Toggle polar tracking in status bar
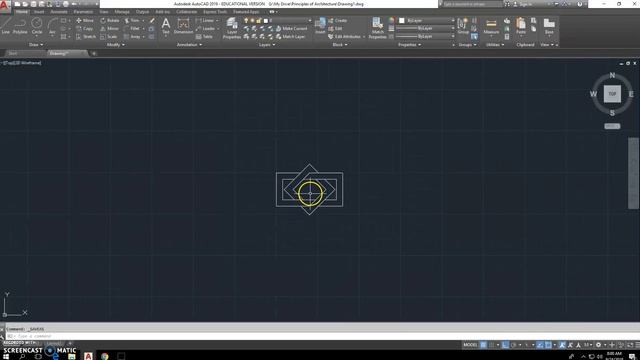This screenshot has width=640, height=360. tap(514, 345)
